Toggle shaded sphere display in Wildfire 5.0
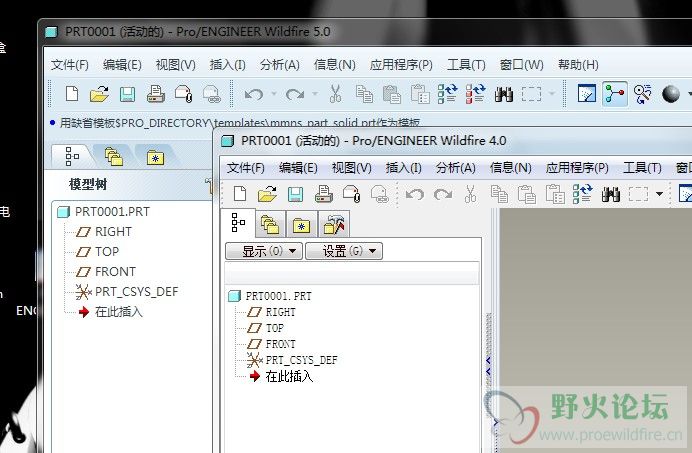 point(670,94)
